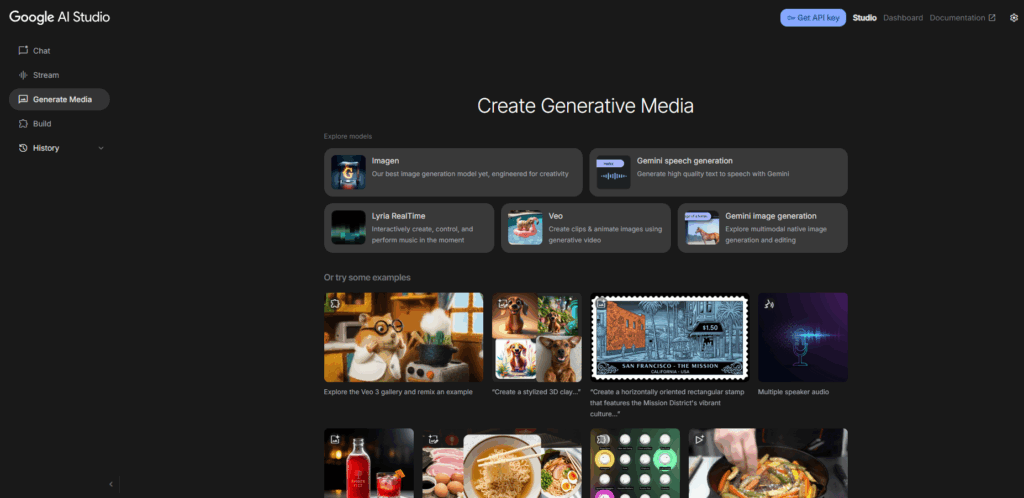
Task: Click the image icon on red bottle thumbnail
Action: (x=334, y=439)
